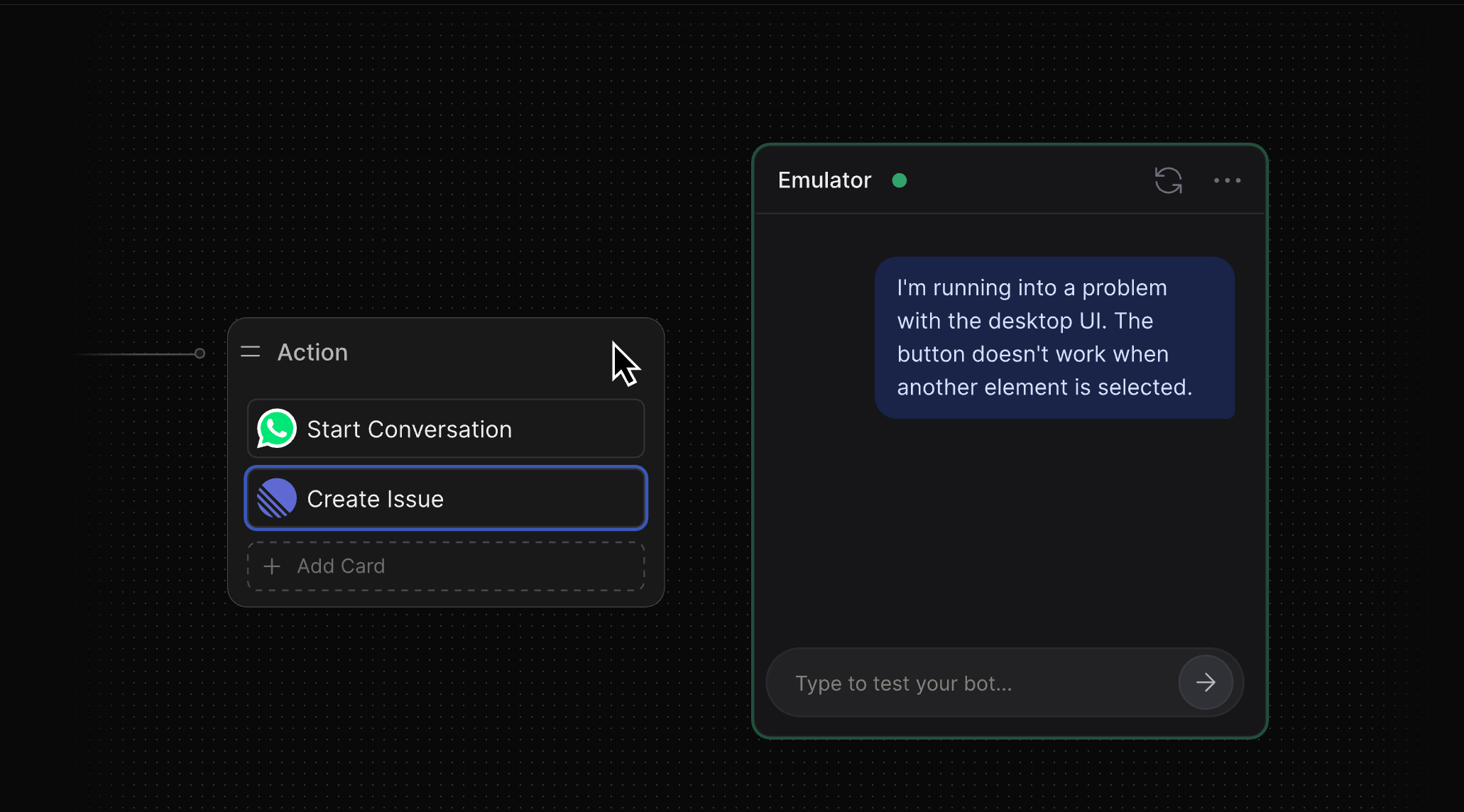Image resolution: width=1464 pixels, height=812 pixels.
Task: Click the Action node input connector circle
Action: [200, 353]
